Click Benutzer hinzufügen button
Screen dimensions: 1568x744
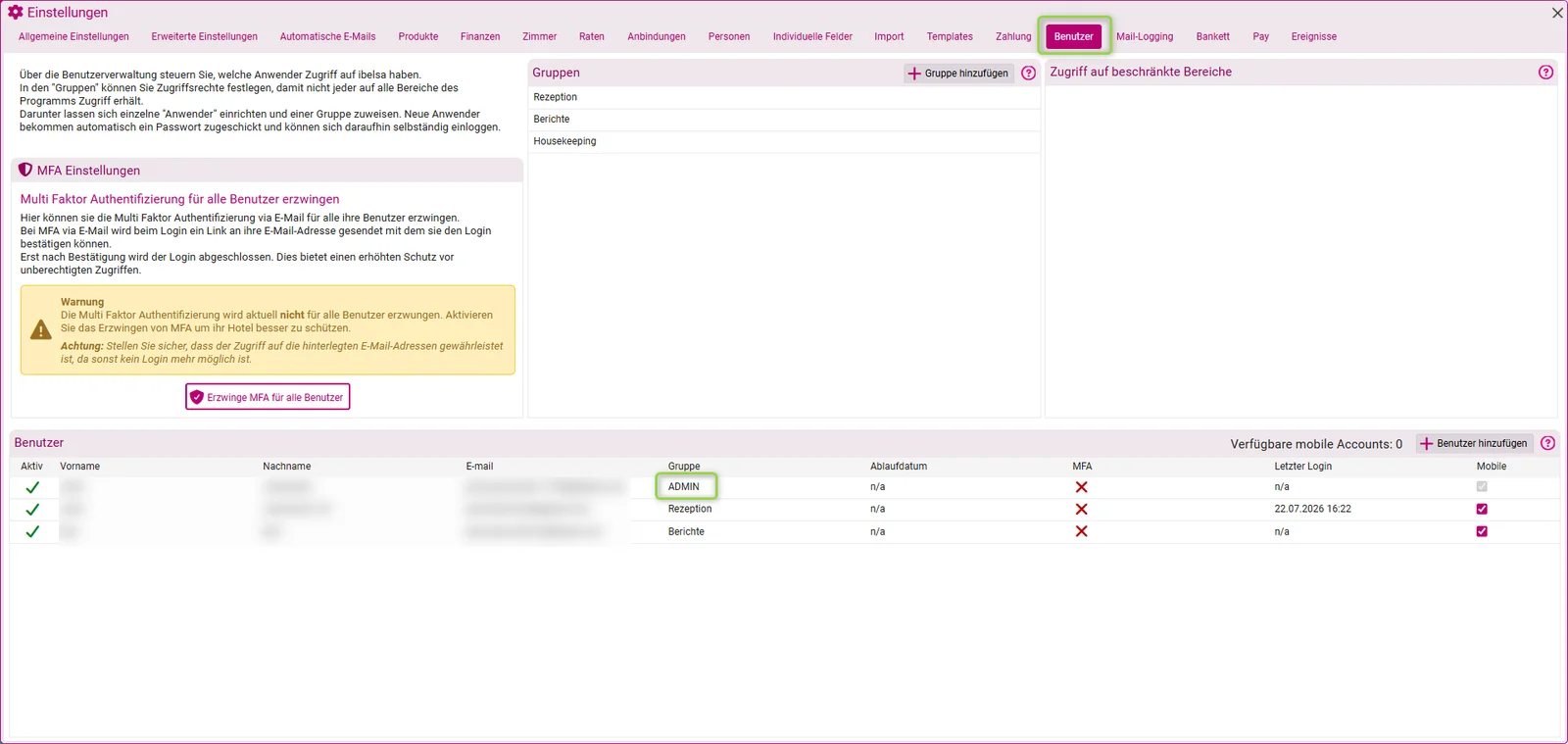1475,443
